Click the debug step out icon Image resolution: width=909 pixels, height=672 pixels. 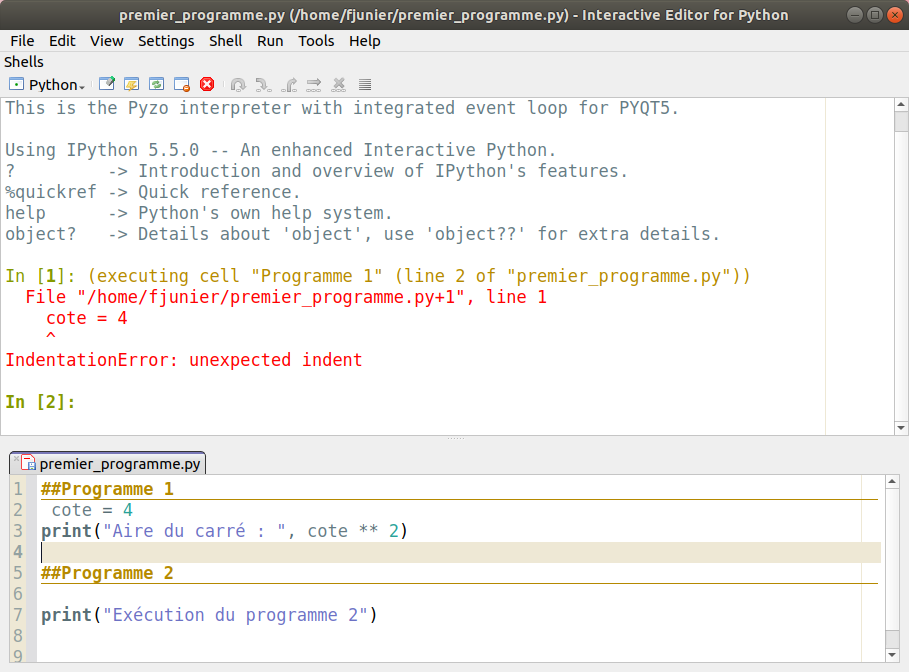[x=289, y=85]
